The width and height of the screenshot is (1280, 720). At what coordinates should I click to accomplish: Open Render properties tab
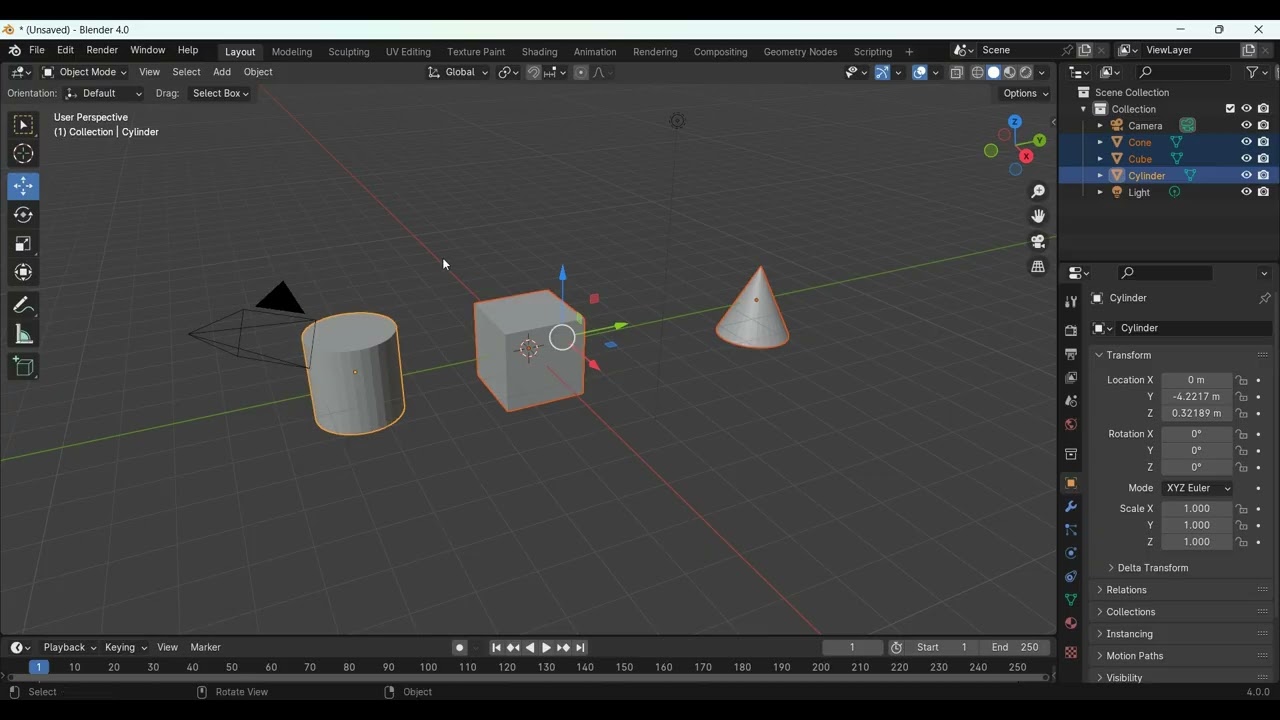pos(1071,330)
